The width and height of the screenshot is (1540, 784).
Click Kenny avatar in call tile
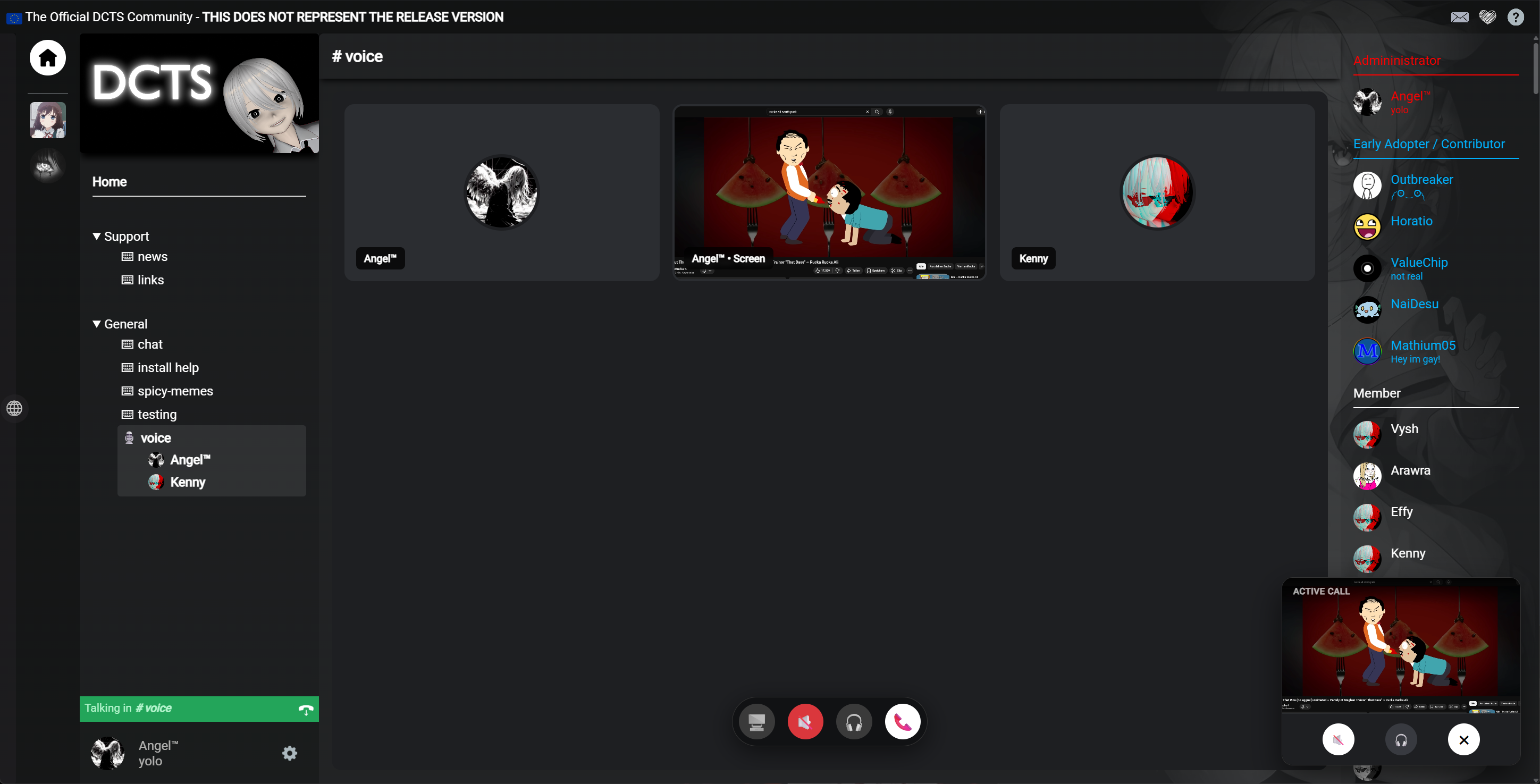[1157, 192]
